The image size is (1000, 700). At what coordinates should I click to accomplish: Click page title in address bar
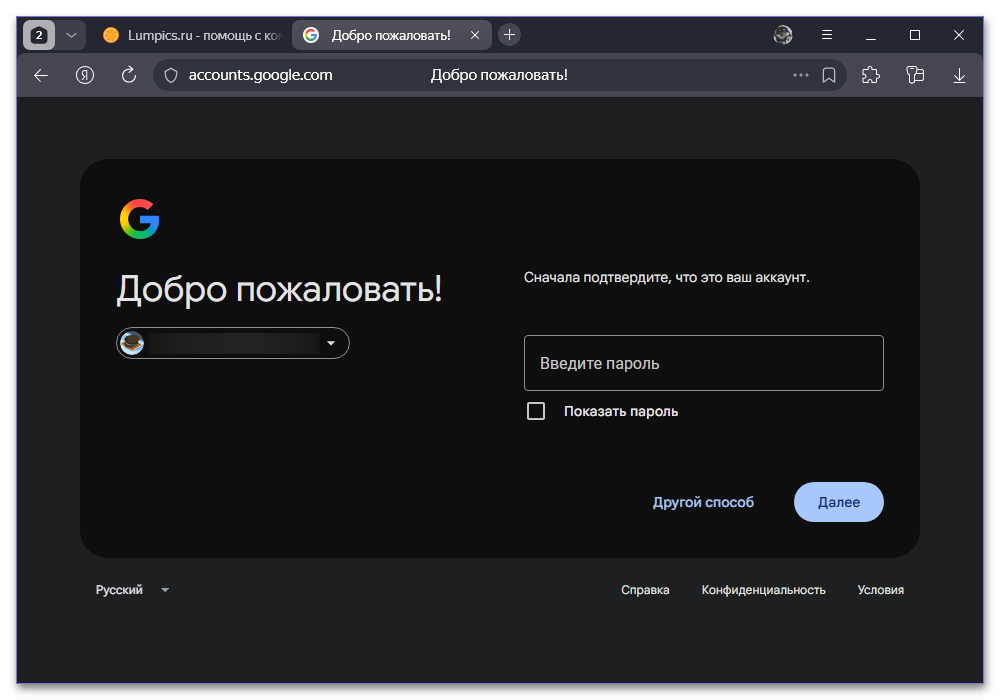(x=499, y=75)
